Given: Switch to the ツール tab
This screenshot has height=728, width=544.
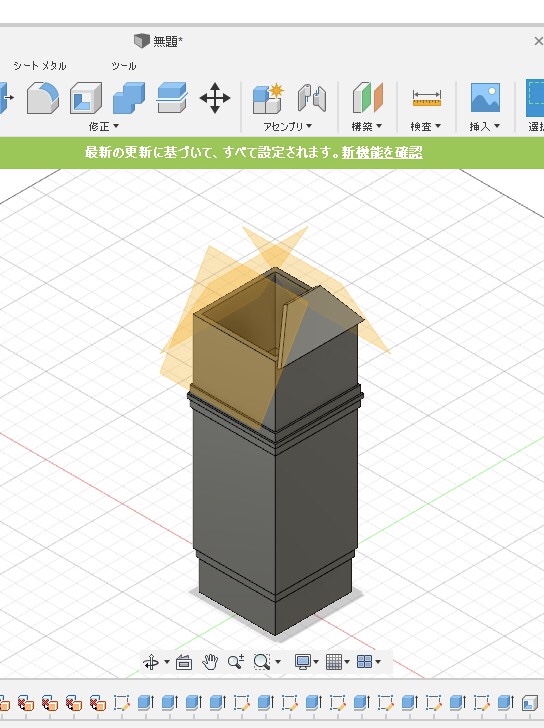Looking at the screenshot, I should point(124,66).
